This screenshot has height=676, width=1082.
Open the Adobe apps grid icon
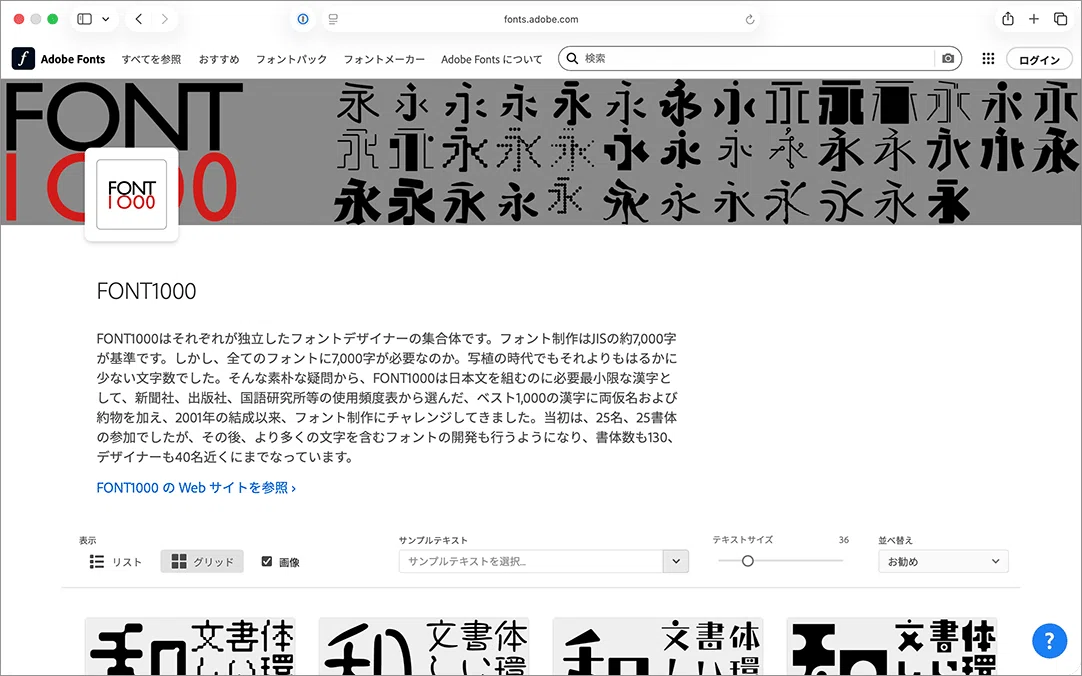point(988,59)
